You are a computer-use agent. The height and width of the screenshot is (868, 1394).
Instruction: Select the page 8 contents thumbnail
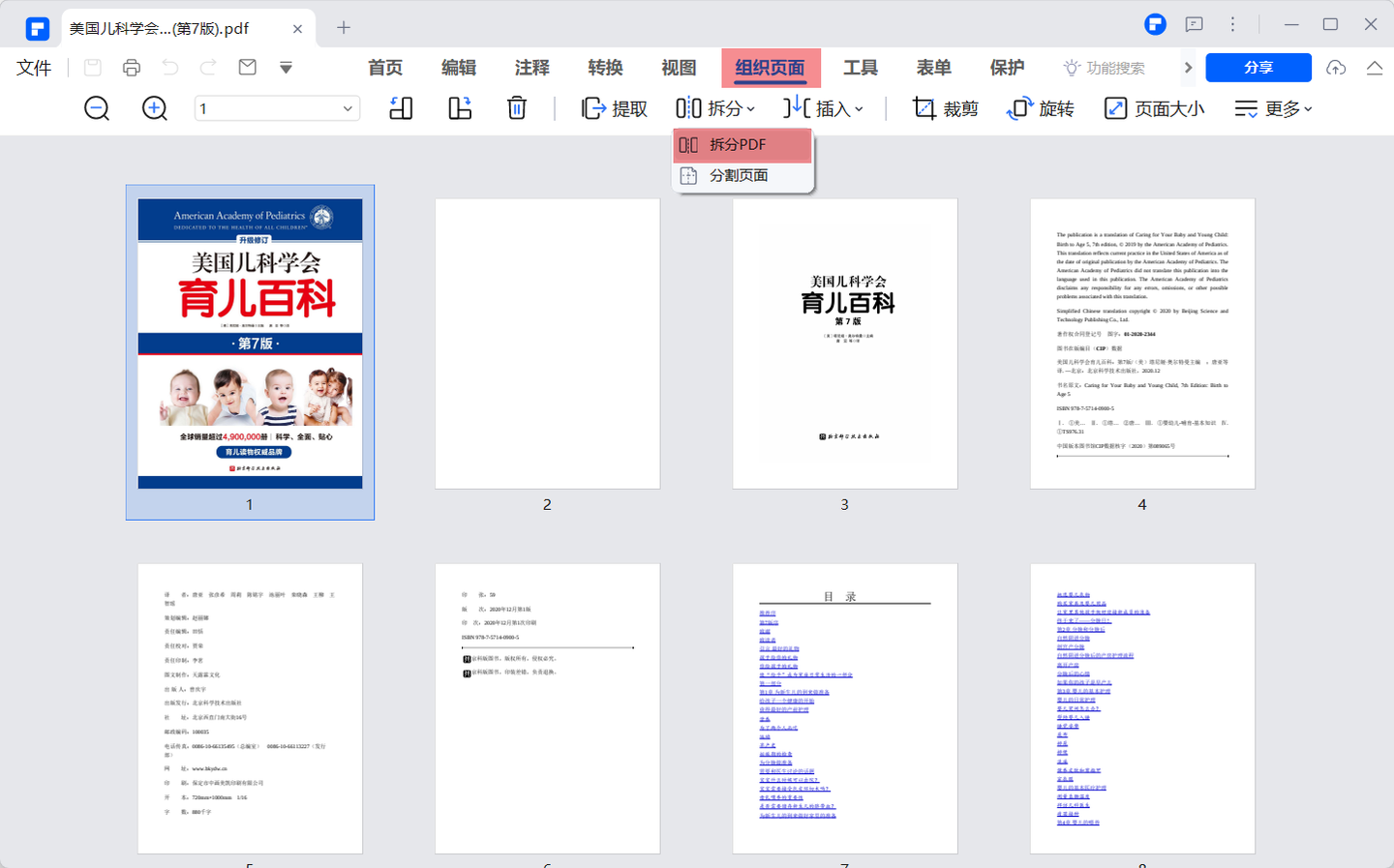click(1142, 708)
